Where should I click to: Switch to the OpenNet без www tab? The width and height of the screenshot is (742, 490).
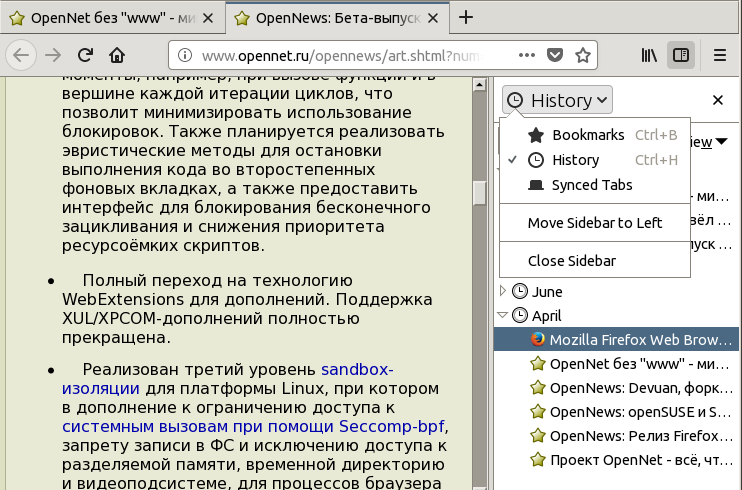point(110,18)
